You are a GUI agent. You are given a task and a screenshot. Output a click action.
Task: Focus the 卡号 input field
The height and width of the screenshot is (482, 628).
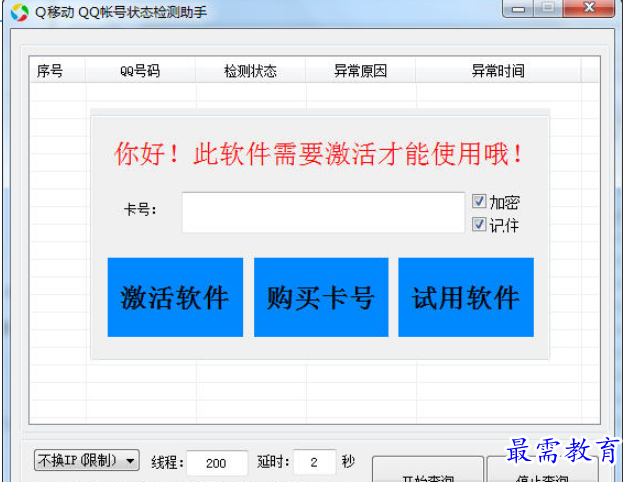pos(323,212)
